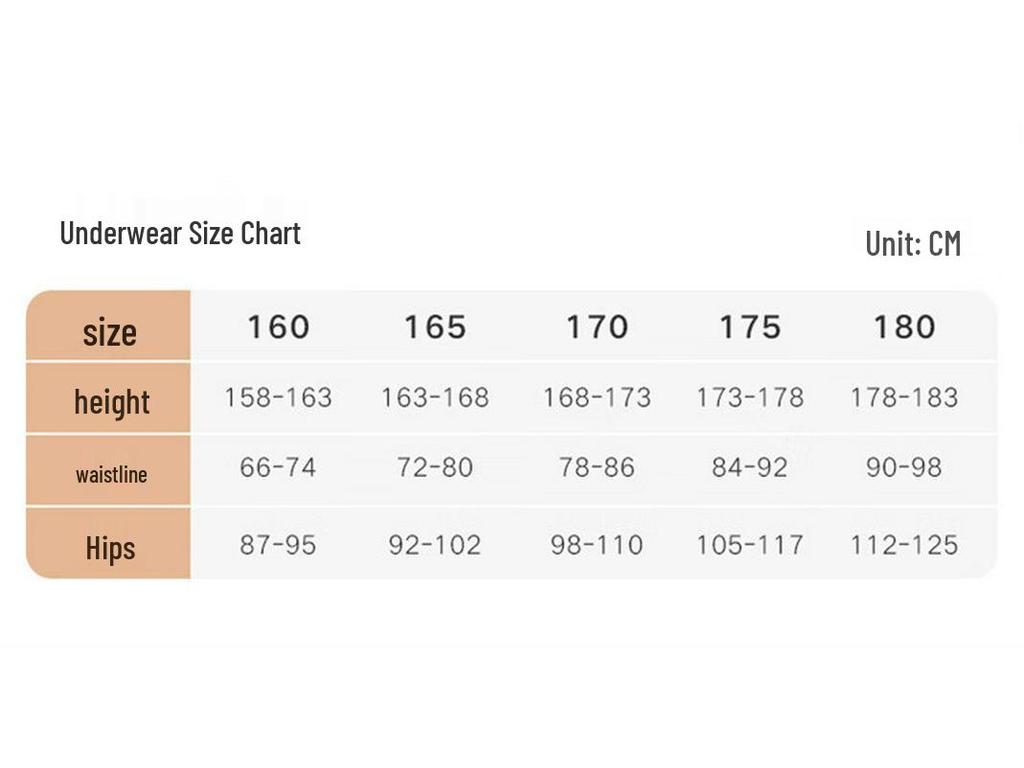Click the size 160 column heading
1024x768 pixels.
[278, 327]
